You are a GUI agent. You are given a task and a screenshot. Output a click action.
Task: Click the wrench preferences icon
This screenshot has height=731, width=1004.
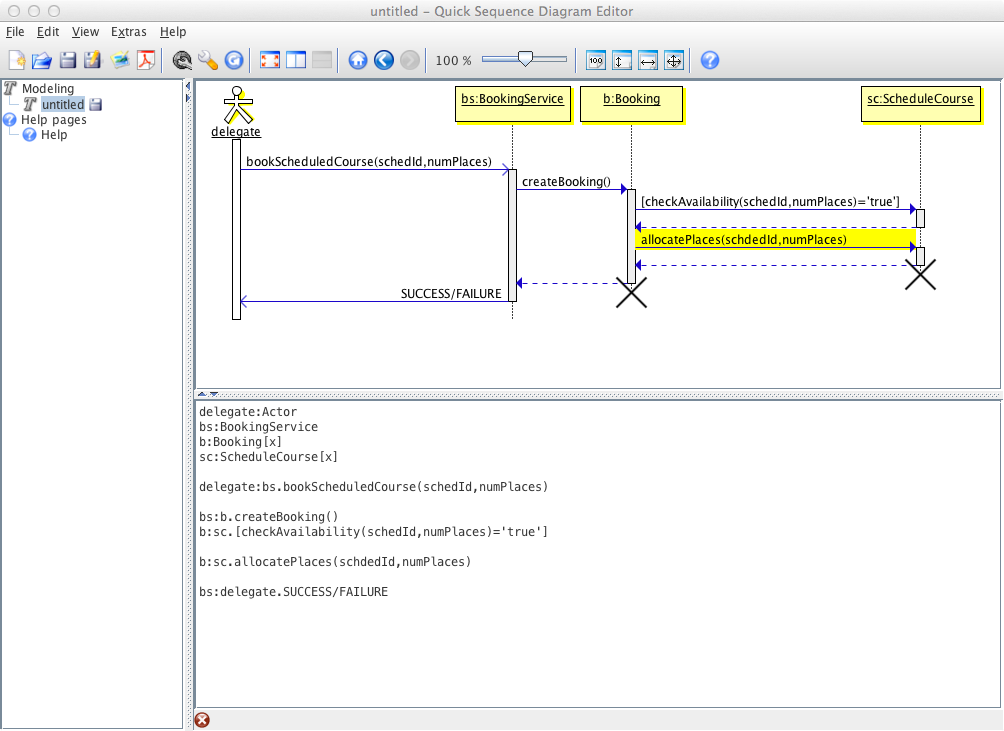(x=208, y=61)
